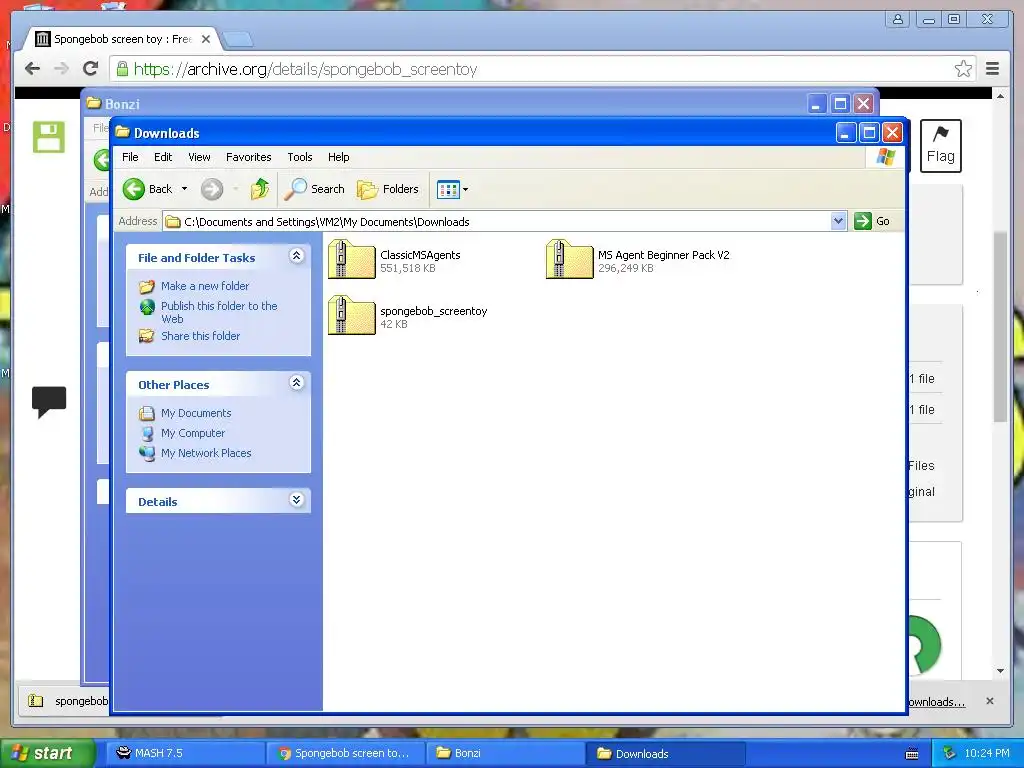Click the taskbar clock showing 10:24 PM
Screen dimensions: 1024x768
987,754
